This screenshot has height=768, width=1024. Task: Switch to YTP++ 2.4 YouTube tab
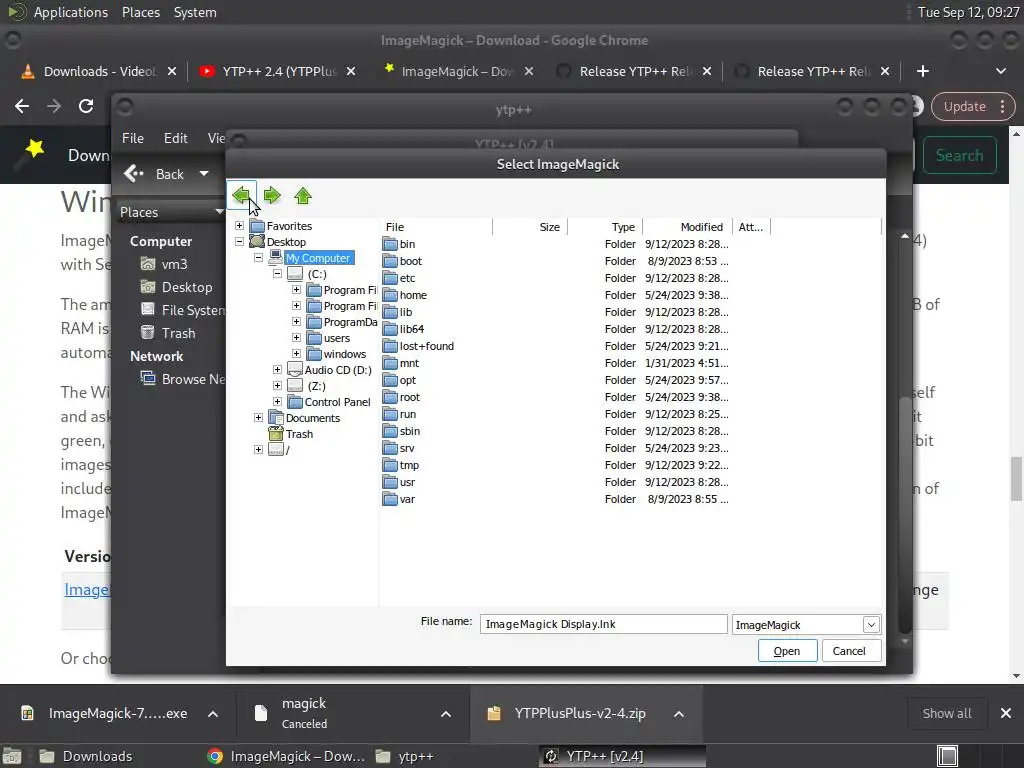click(278, 71)
